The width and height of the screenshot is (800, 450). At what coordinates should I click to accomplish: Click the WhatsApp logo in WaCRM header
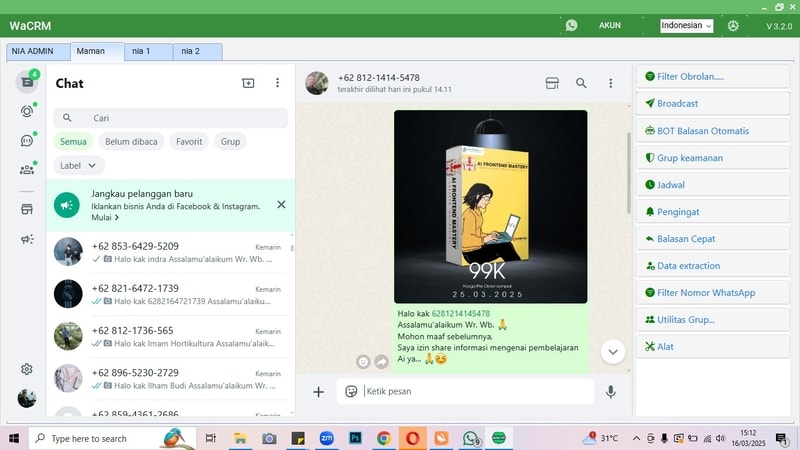click(x=571, y=25)
